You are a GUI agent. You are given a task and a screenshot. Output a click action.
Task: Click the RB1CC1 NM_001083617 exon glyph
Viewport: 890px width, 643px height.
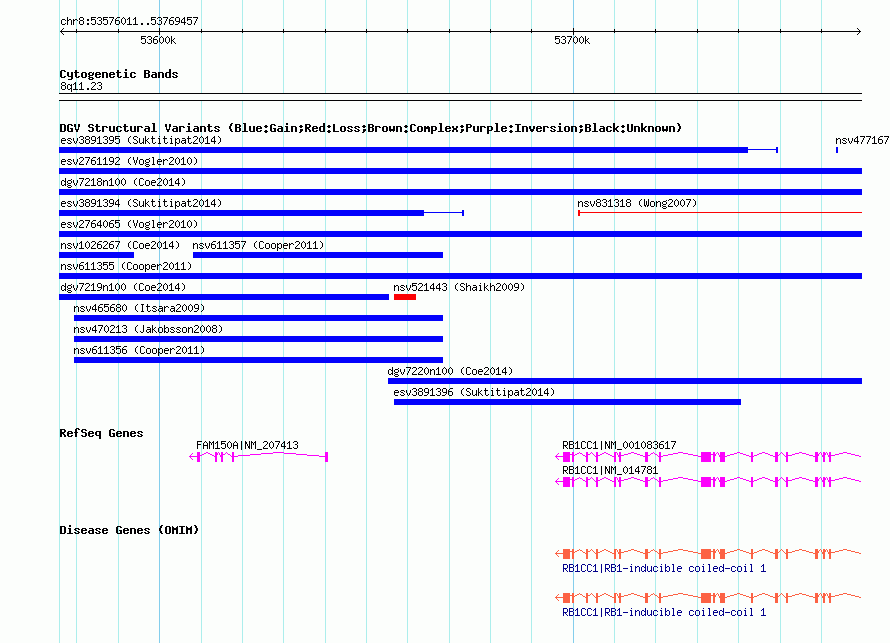tap(708, 456)
